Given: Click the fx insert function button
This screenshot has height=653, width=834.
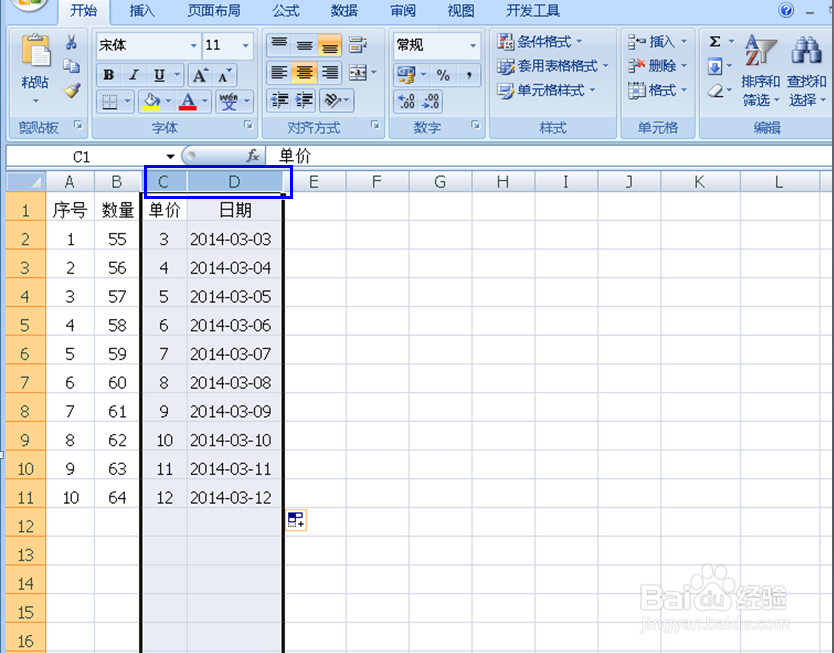Looking at the screenshot, I should (x=253, y=156).
